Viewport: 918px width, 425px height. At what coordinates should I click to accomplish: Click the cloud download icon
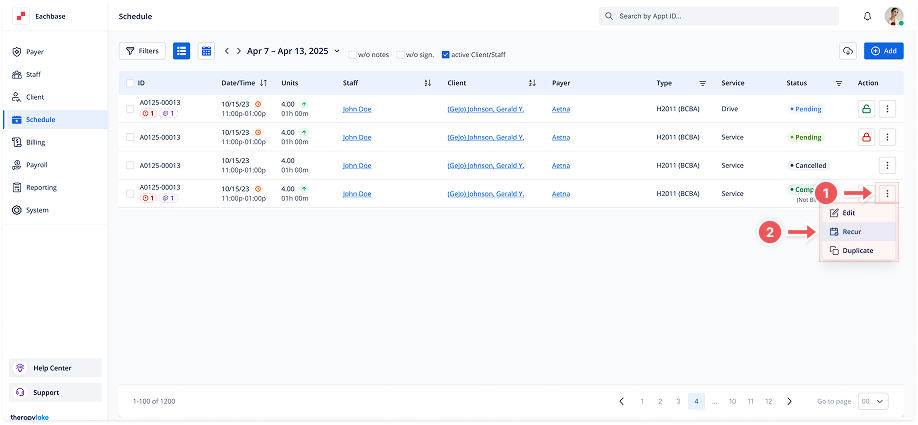click(848, 51)
